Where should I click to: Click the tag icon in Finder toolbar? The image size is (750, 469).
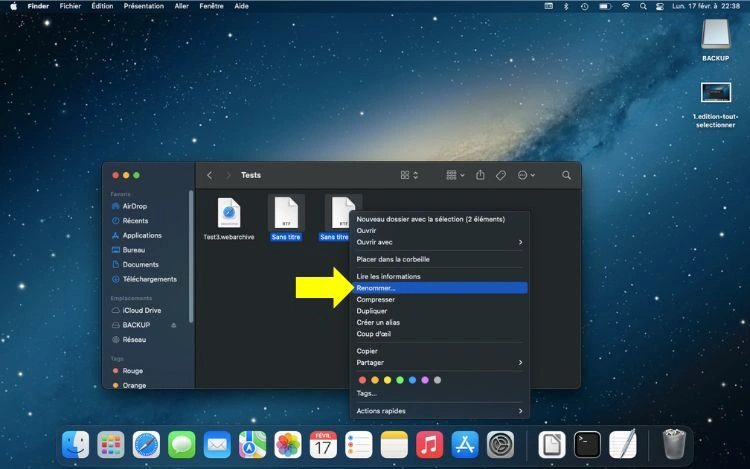tap(501, 175)
